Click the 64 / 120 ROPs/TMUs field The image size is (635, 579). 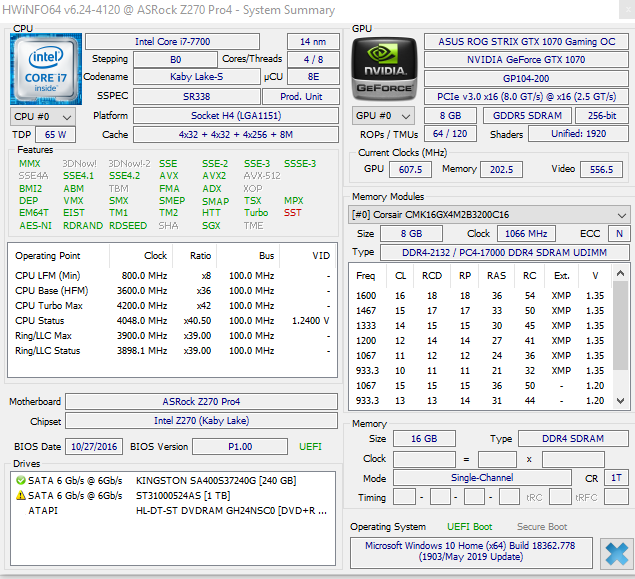tap(450, 134)
